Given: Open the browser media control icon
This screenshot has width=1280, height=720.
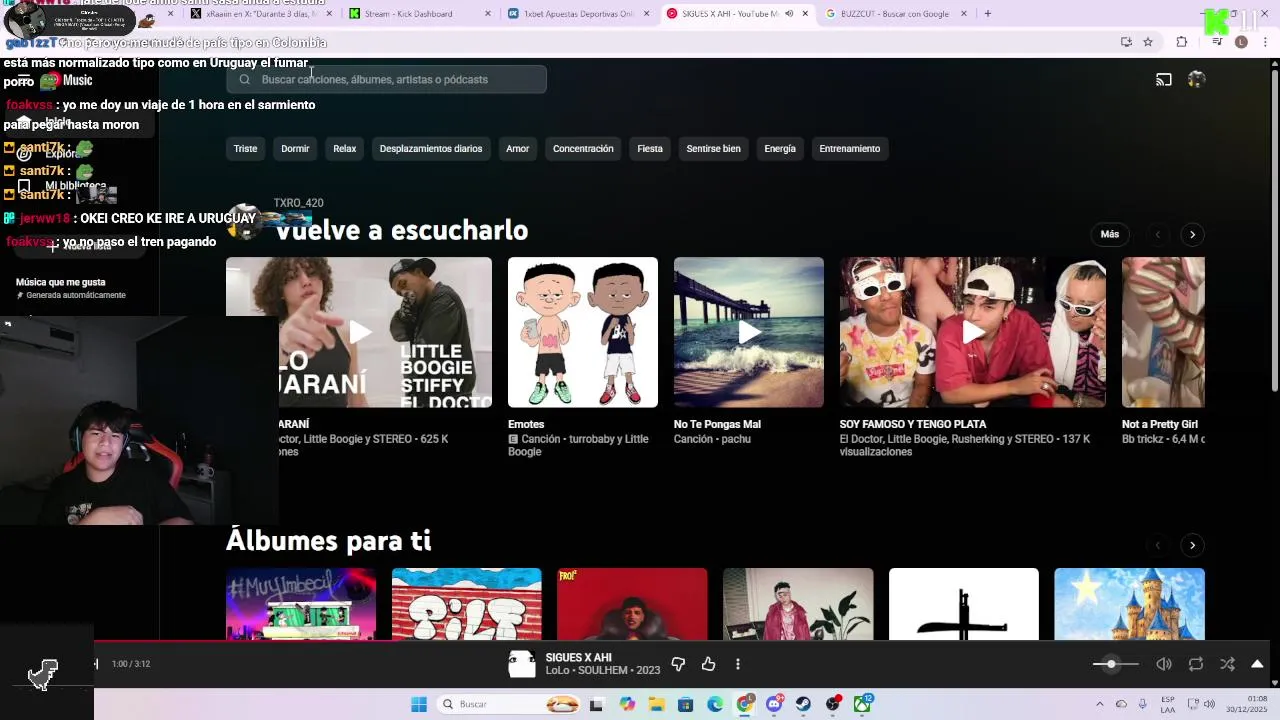Looking at the screenshot, I should pyautogui.click(x=1217, y=42).
